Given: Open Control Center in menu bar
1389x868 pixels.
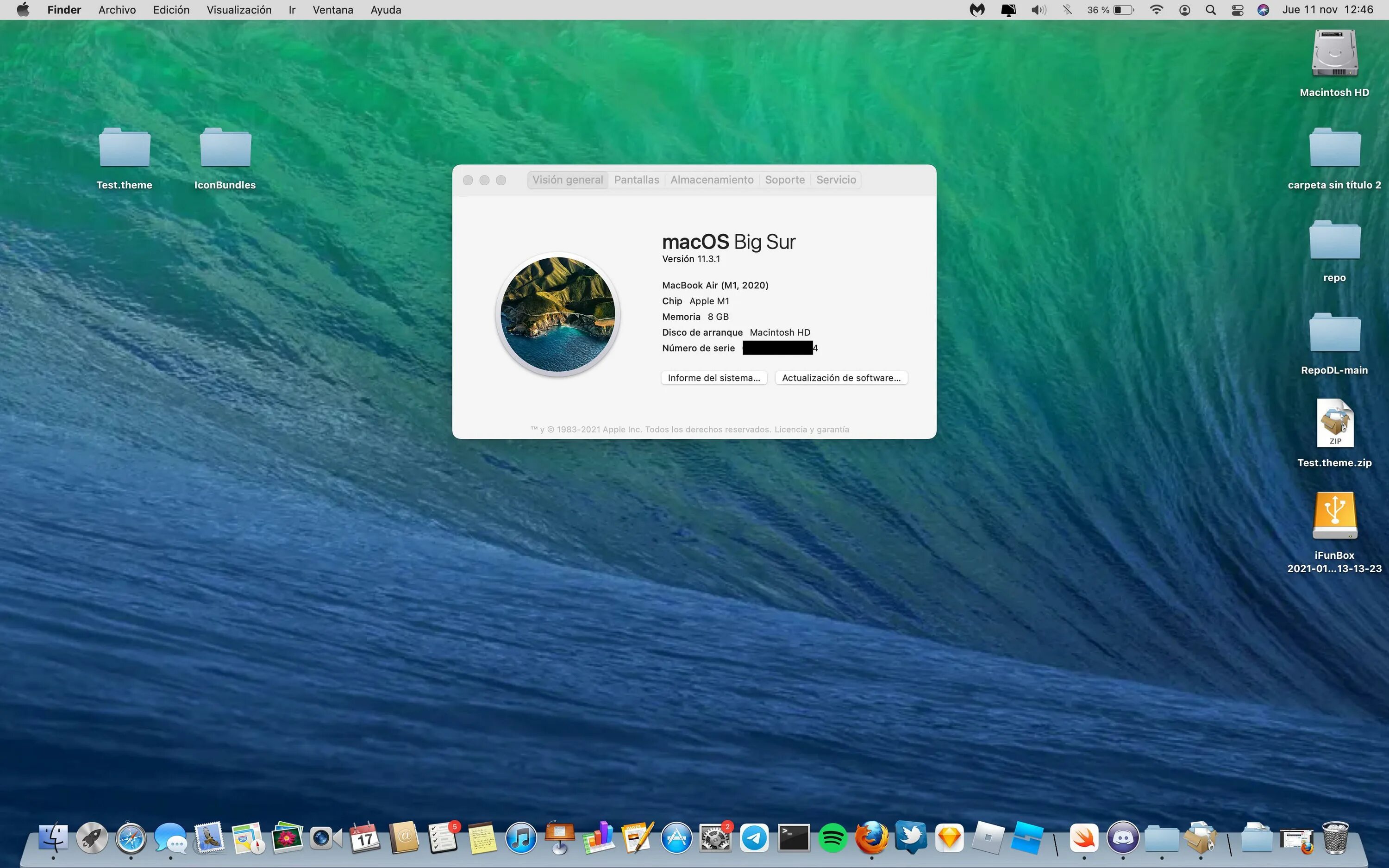Looking at the screenshot, I should 1238,10.
